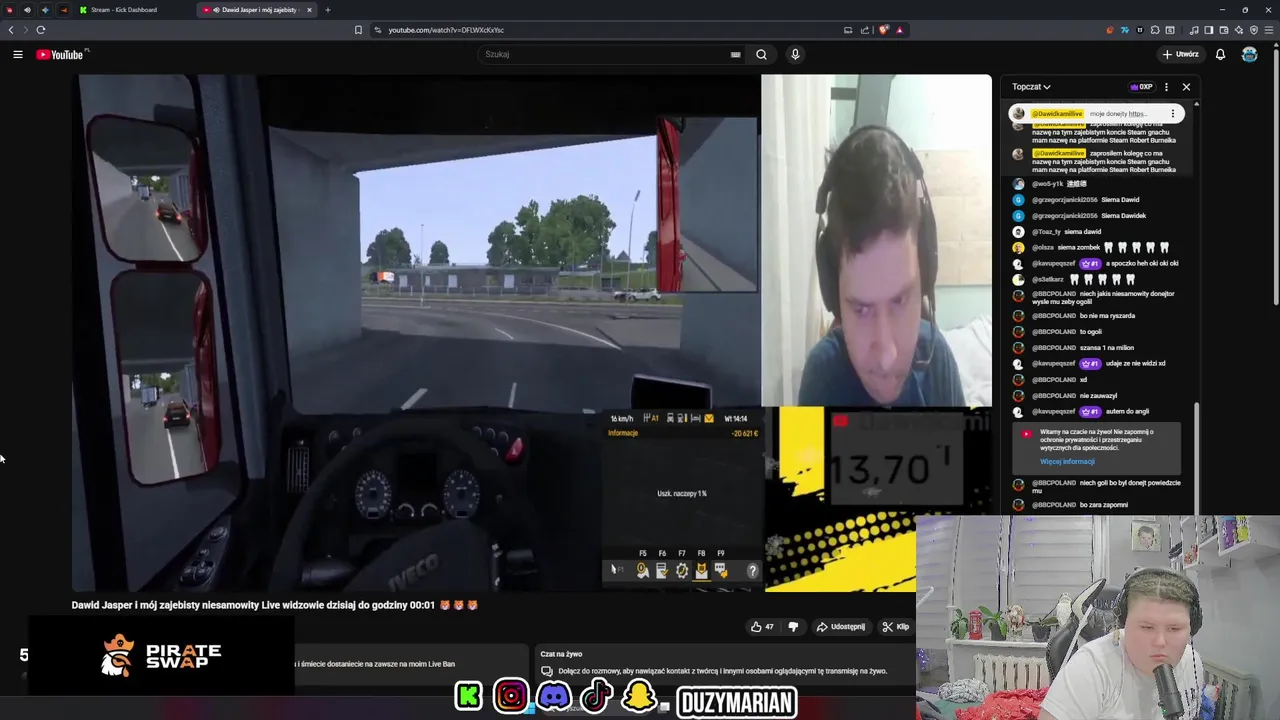
Task: Click the Utwórz create button
Action: click(1180, 54)
